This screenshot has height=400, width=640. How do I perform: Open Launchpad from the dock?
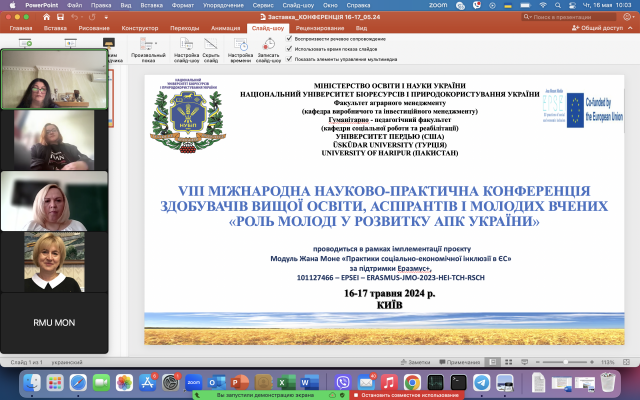pos(55,382)
